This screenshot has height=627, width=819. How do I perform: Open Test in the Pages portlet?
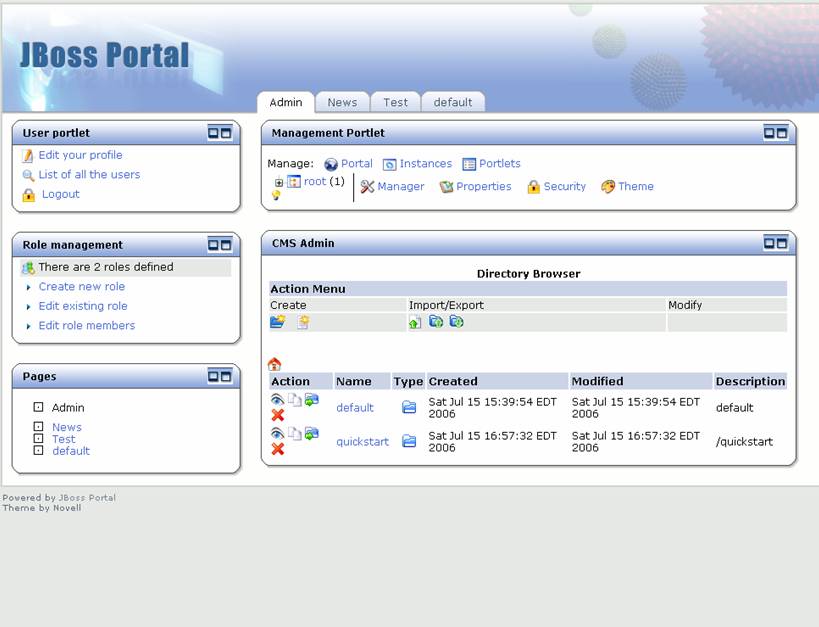(x=64, y=439)
